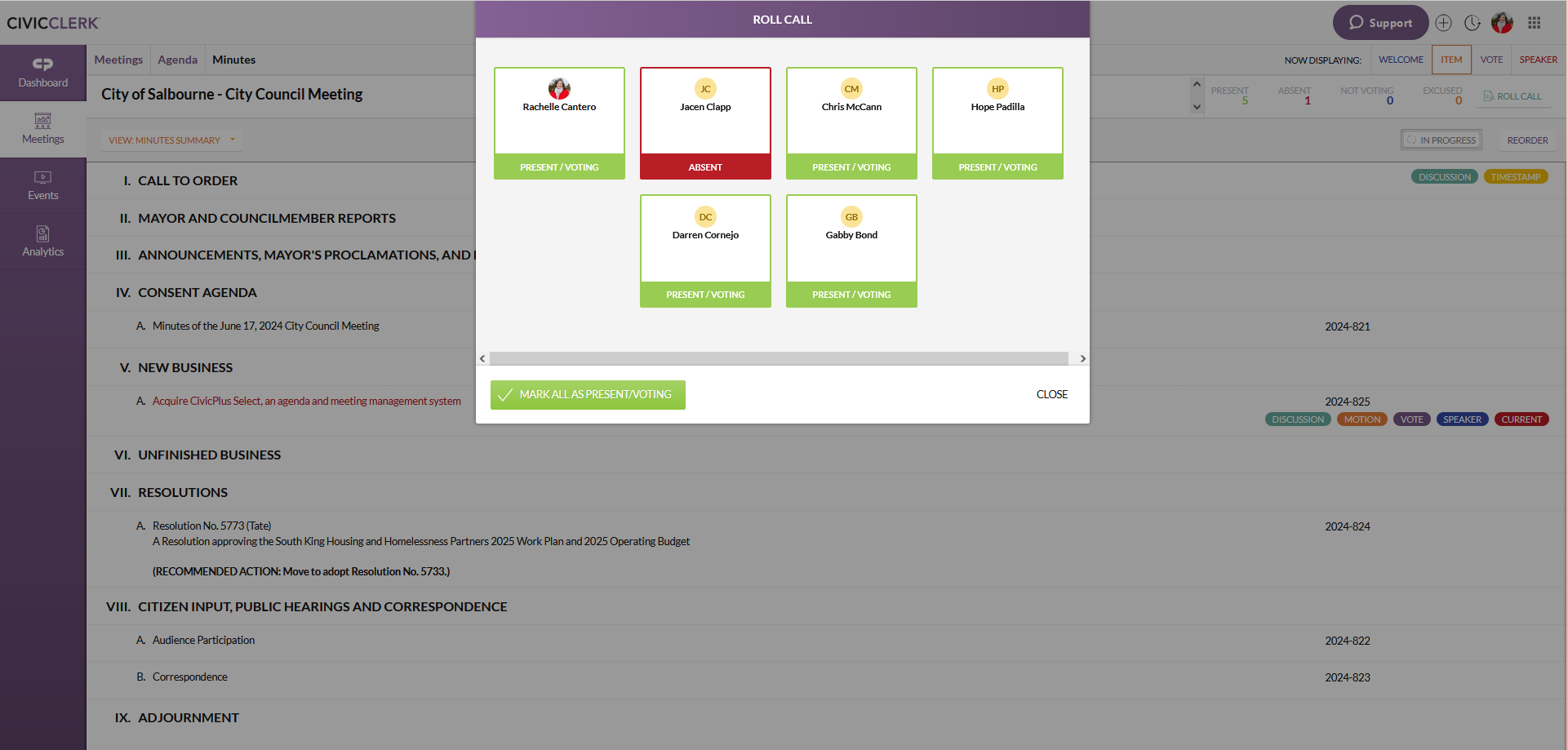This screenshot has width=1568, height=750.
Task: Open your profile avatar menu
Action: point(1502,23)
